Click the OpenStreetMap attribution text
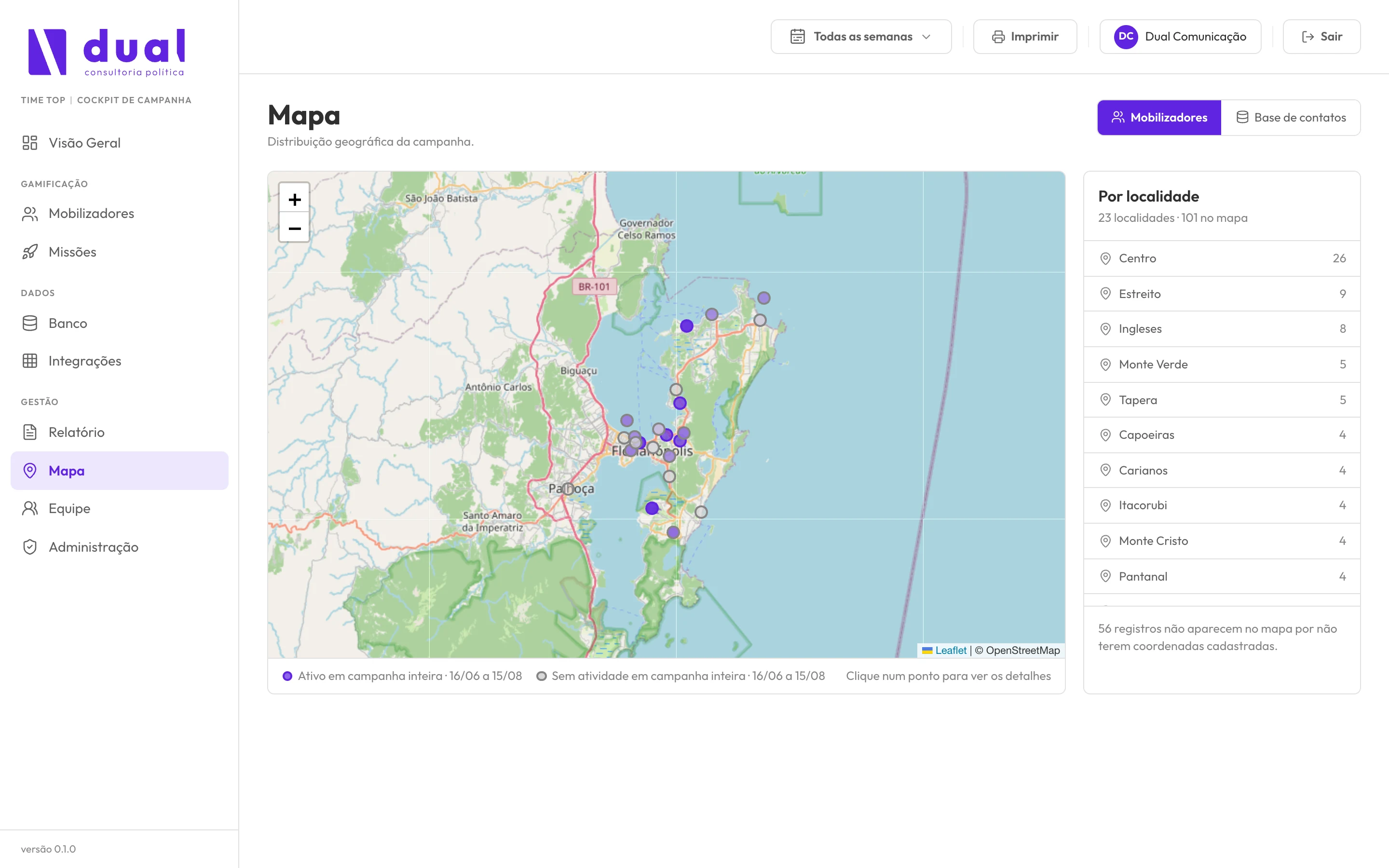Image resolution: width=1389 pixels, height=868 pixels. coord(1017,651)
